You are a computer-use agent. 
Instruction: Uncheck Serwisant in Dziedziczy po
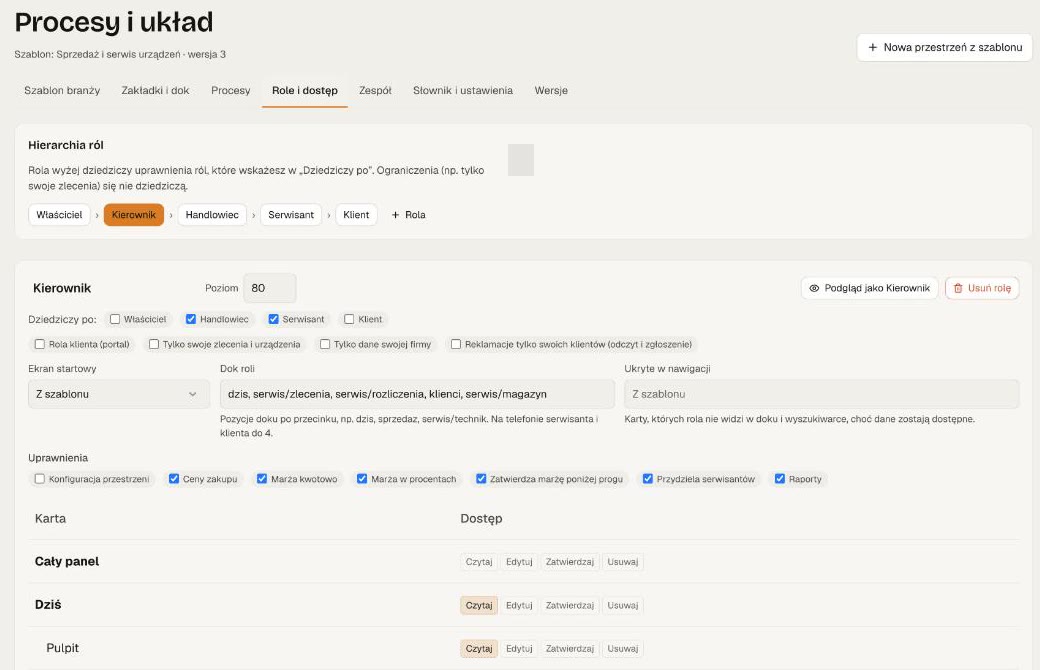273,319
